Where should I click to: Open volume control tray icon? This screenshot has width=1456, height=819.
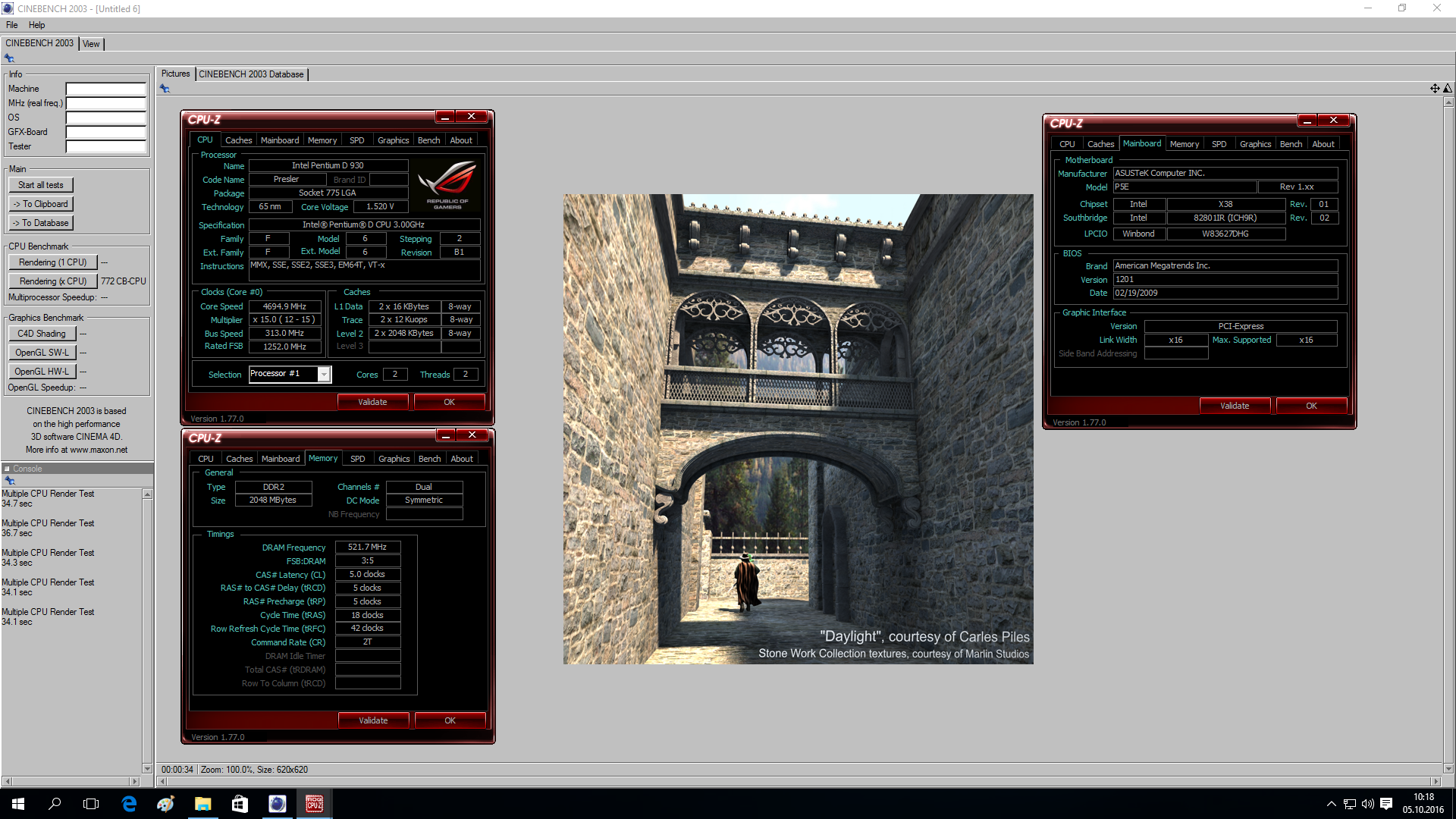1368,804
